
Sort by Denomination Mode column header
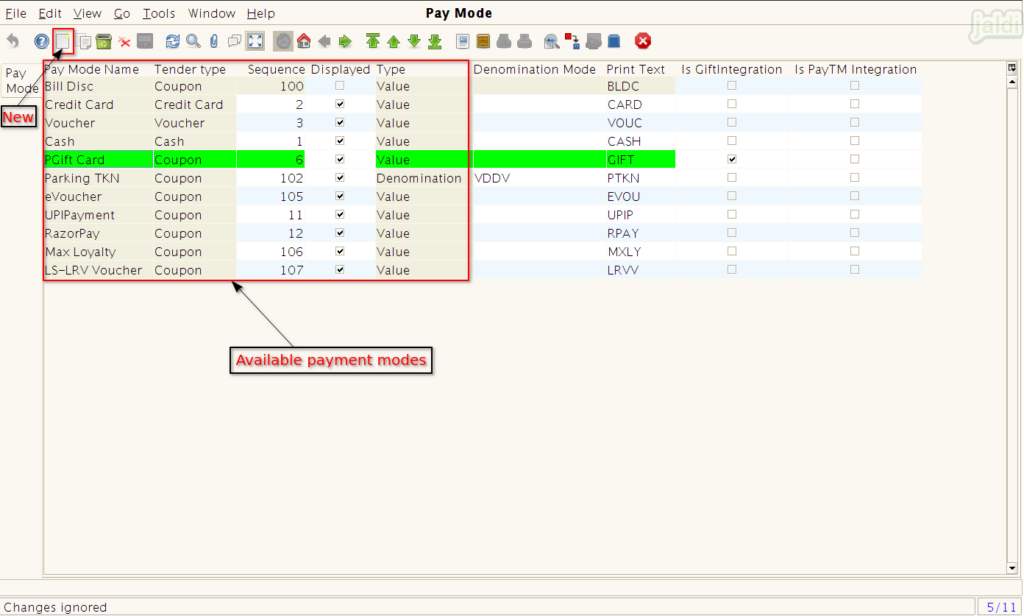coord(534,69)
